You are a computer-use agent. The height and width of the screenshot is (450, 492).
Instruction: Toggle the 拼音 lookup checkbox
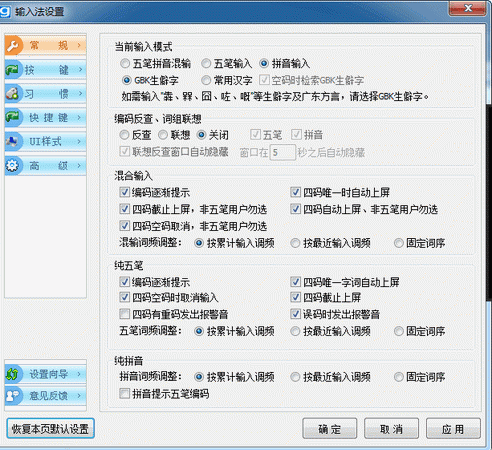tap(307, 135)
